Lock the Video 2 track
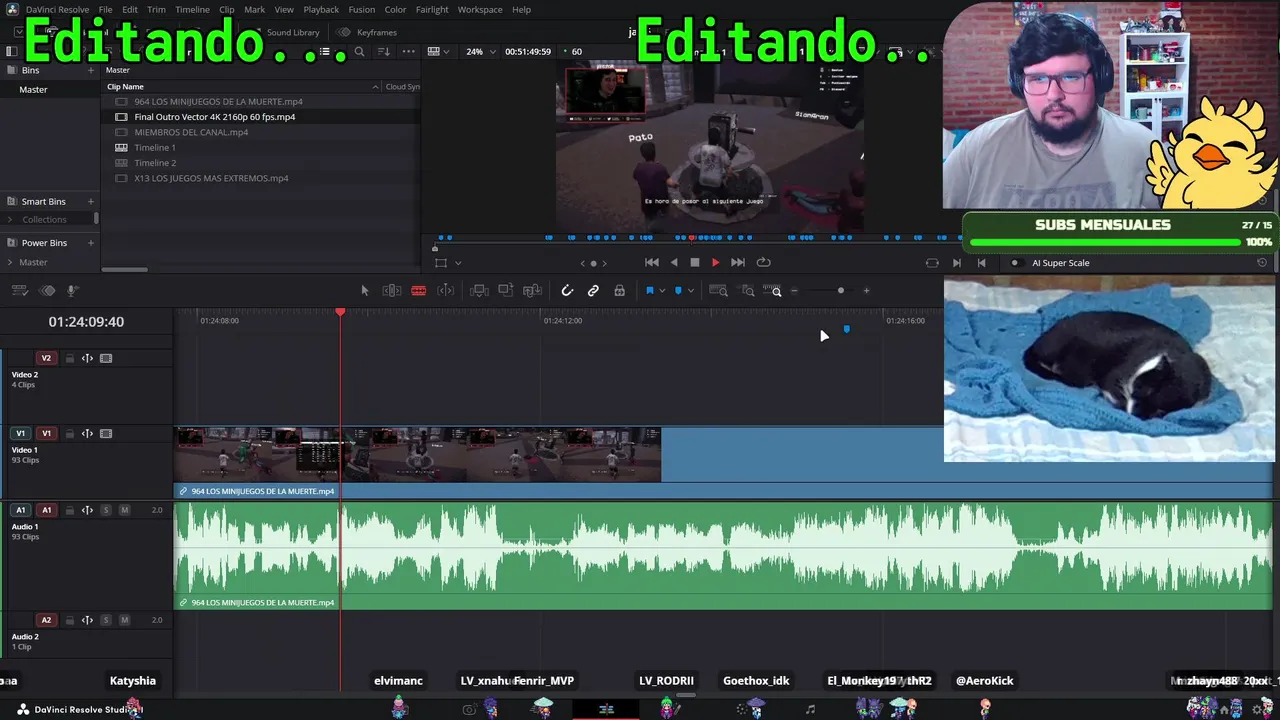Viewport: 1280px width, 720px height. pos(70,358)
